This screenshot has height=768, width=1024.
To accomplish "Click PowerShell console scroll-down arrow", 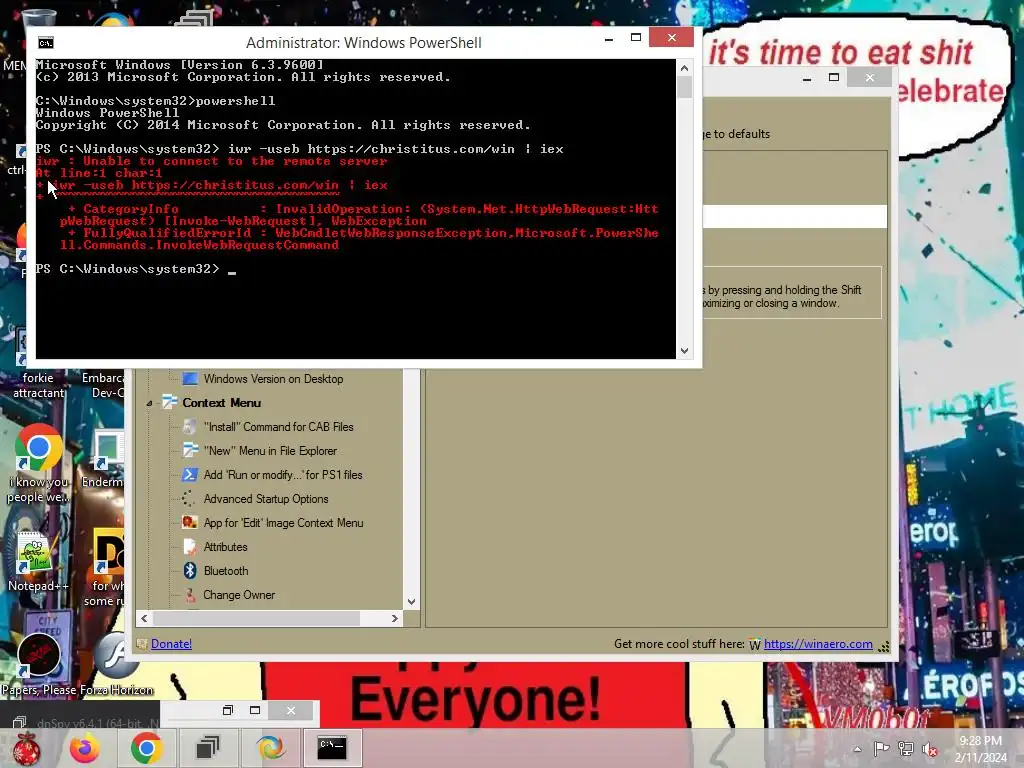I will point(684,351).
